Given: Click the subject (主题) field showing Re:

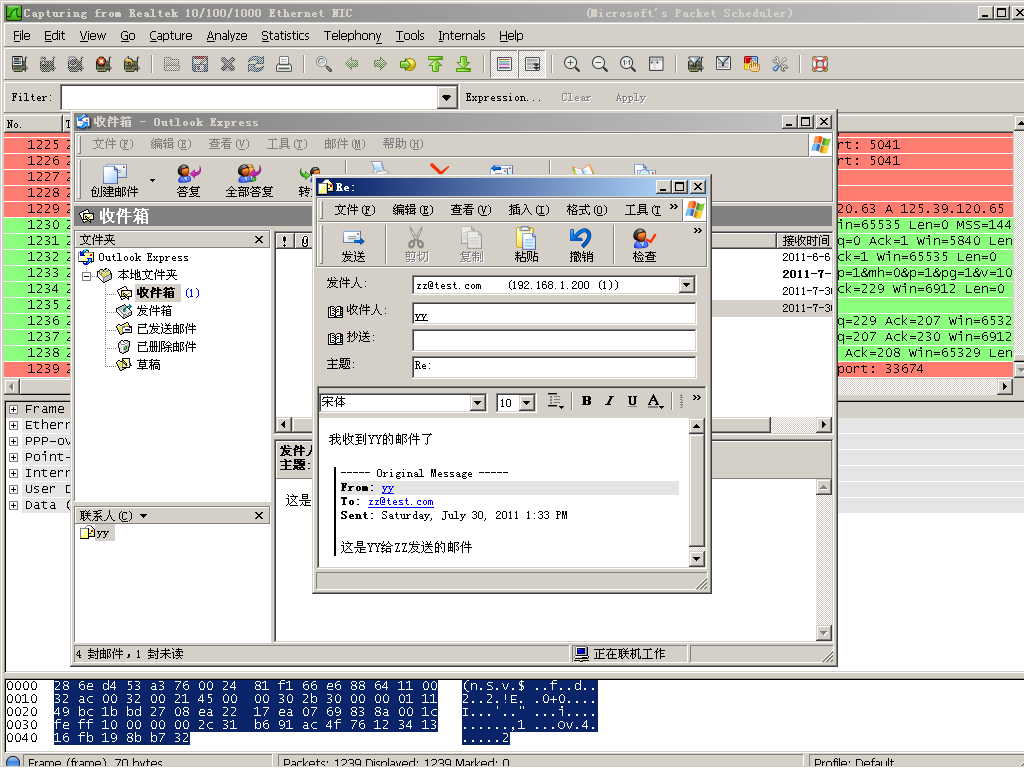Looking at the screenshot, I should pyautogui.click(x=554, y=366).
